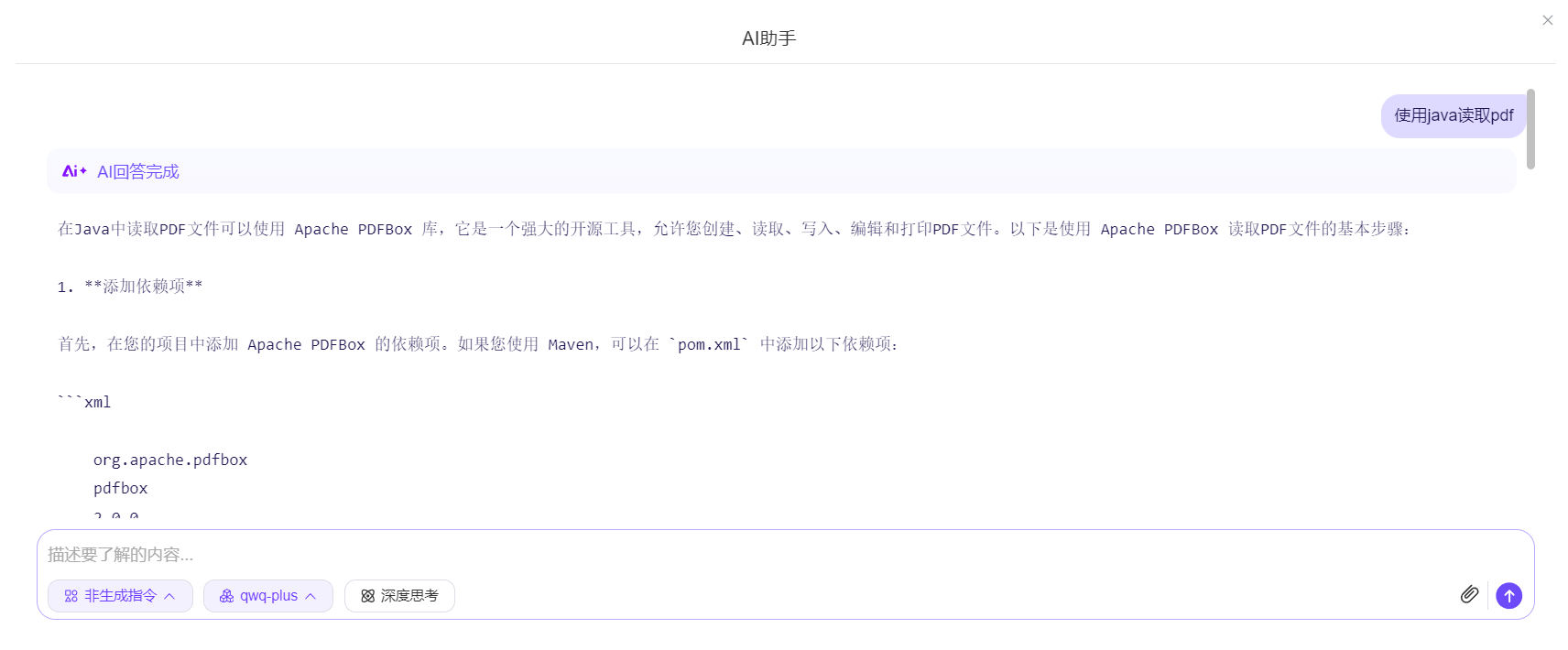
Task: Click the AI回答完成 status label
Action: point(138,172)
